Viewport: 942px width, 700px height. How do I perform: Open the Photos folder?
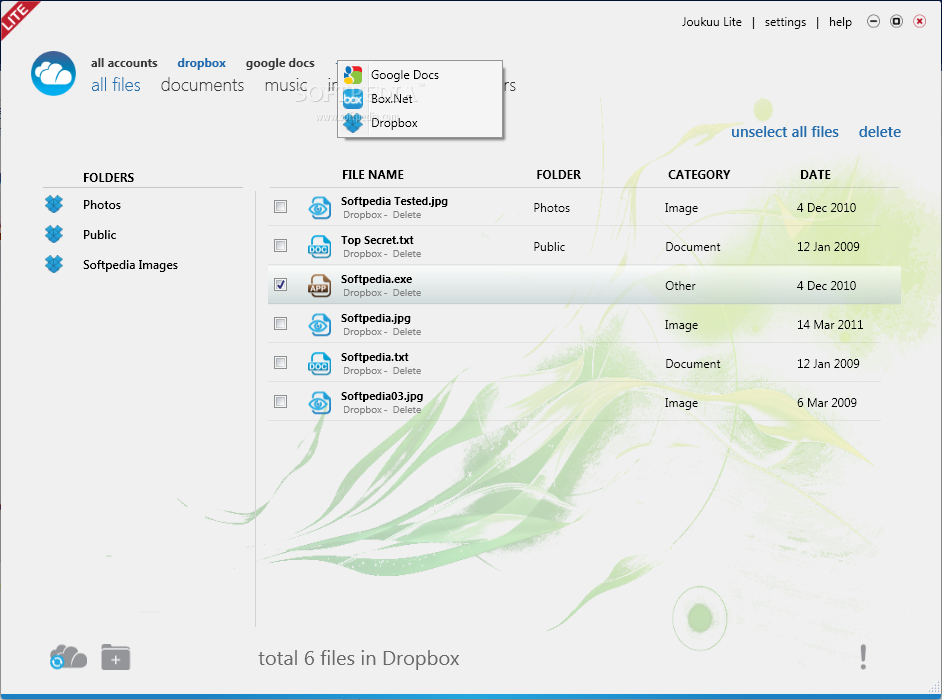pyautogui.click(x=102, y=204)
